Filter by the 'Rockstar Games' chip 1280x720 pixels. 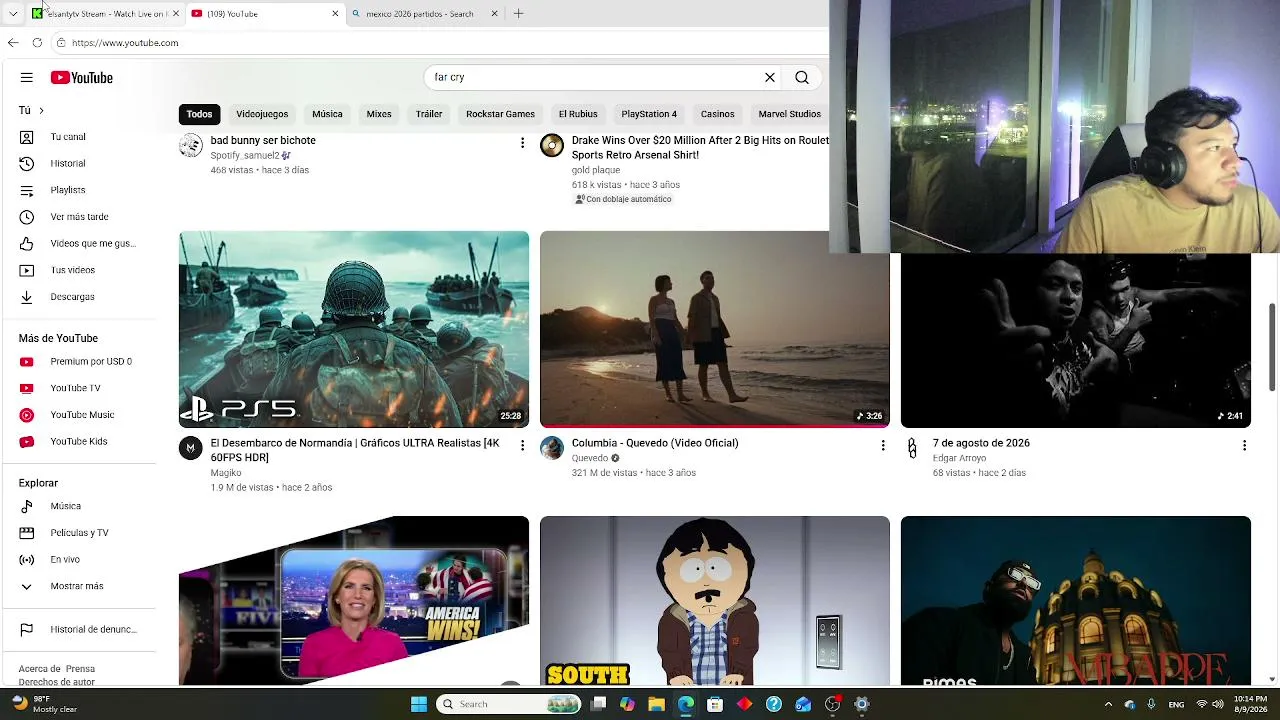(500, 114)
